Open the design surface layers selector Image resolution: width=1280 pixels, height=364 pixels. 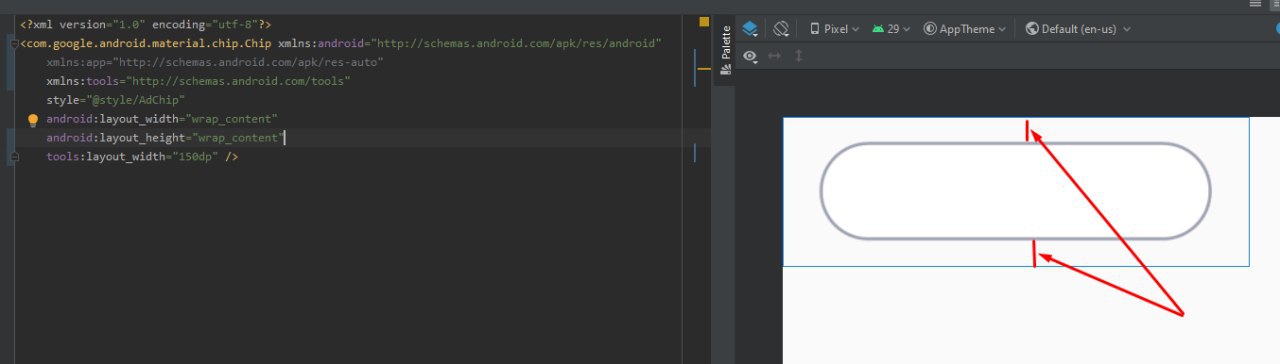pos(751,29)
